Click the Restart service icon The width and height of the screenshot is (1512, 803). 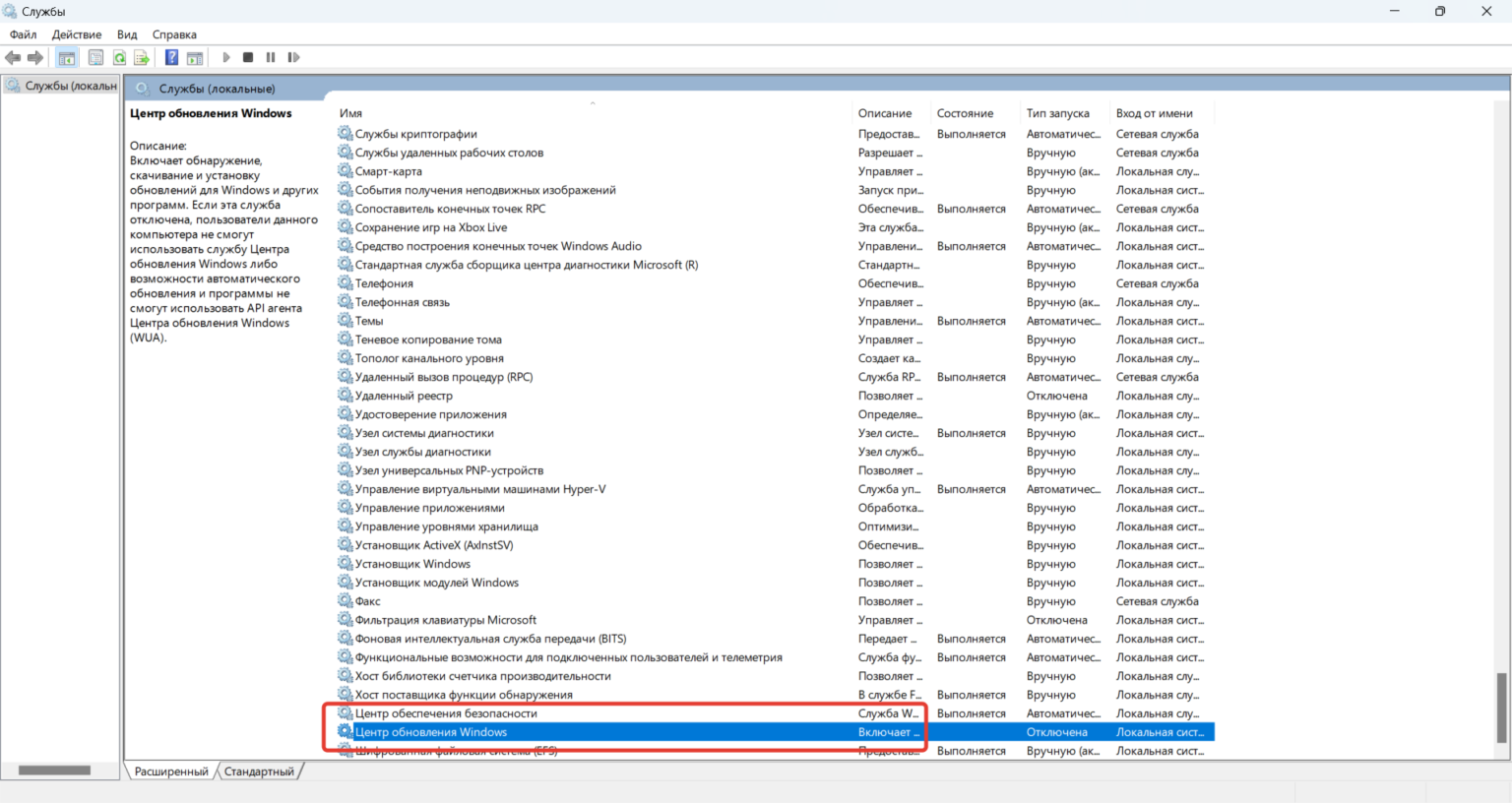coord(293,57)
